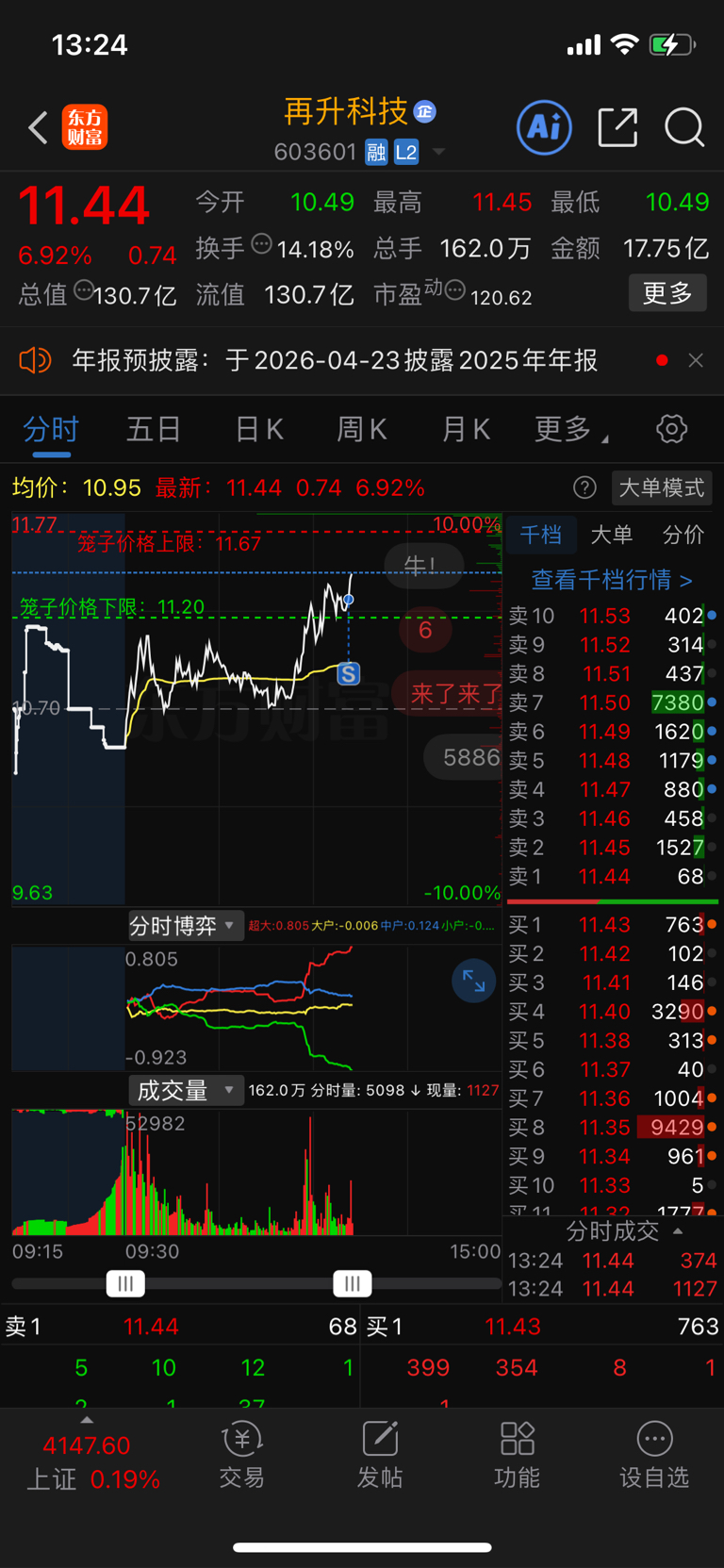This screenshot has width=724, height=1568.
Task: Tap the 来了来了 comment bubble
Action: pyautogui.click(x=449, y=695)
